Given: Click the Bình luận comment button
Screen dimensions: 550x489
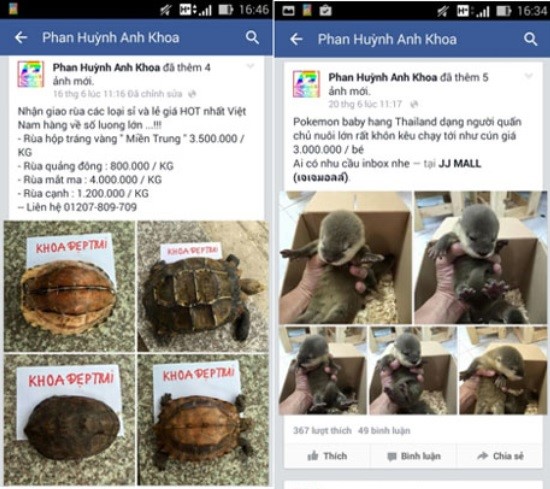Looking at the screenshot, I should [x=414, y=456].
